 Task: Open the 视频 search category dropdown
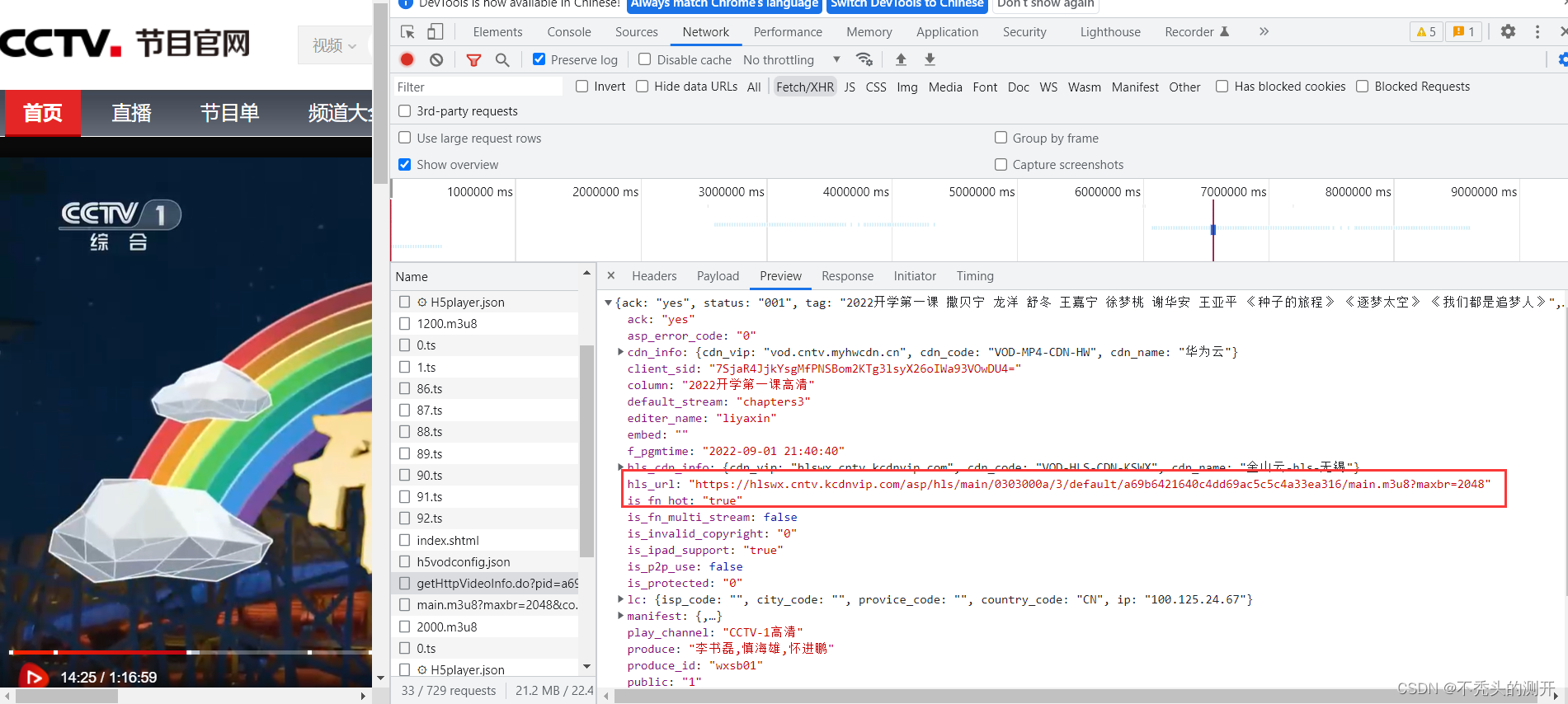pos(334,45)
